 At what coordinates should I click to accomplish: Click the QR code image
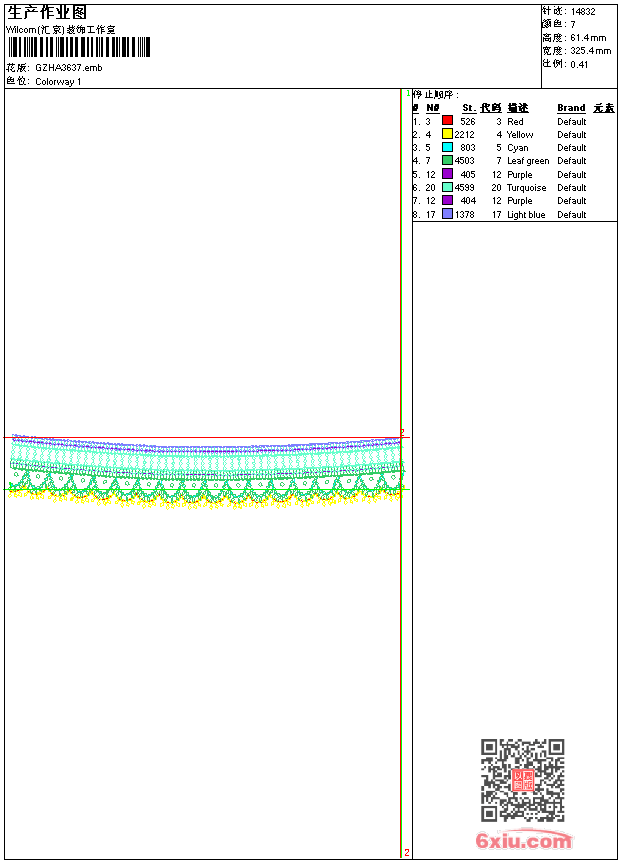522,780
